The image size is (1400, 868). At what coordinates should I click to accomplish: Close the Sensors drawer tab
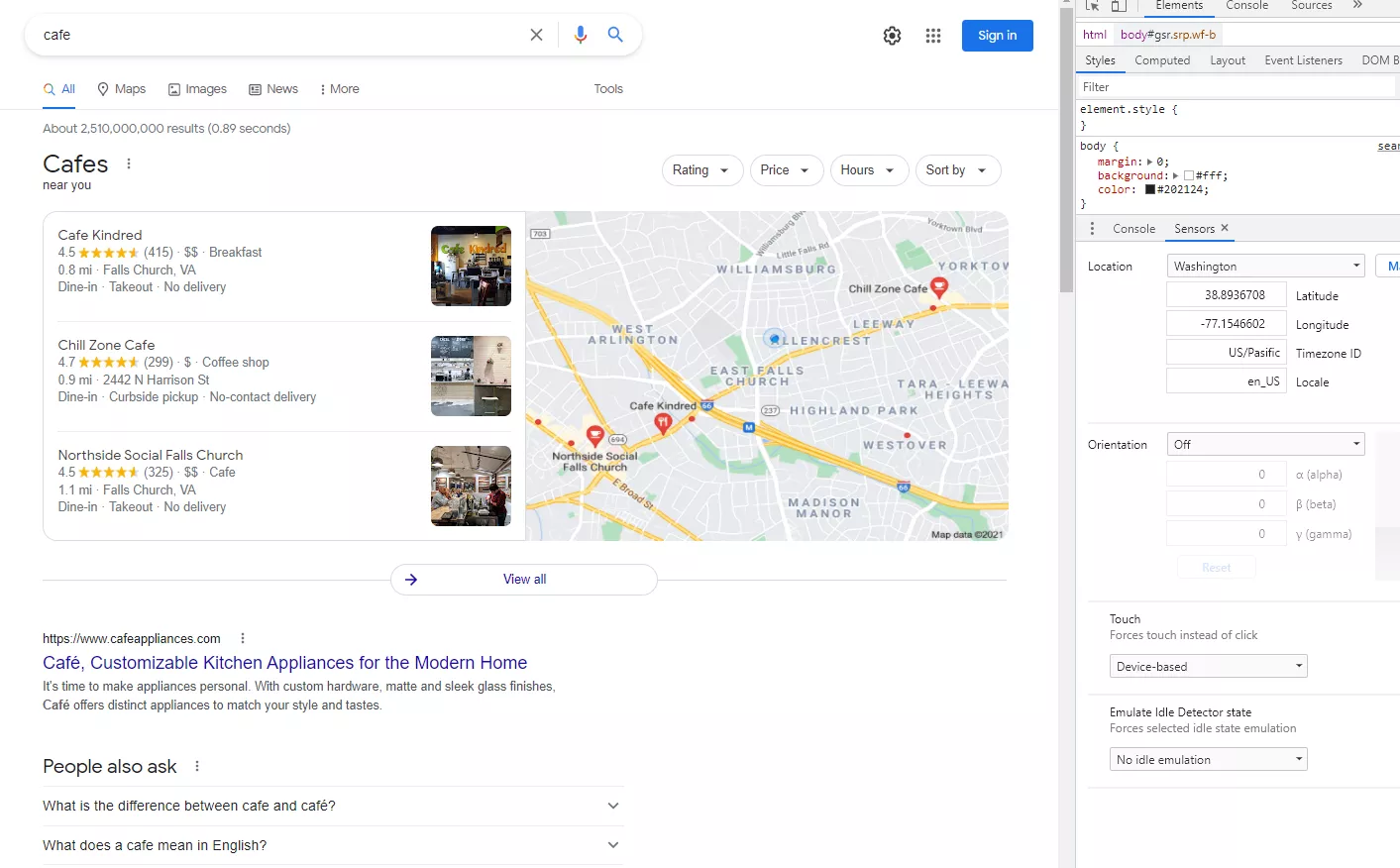tap(1225, 228)
